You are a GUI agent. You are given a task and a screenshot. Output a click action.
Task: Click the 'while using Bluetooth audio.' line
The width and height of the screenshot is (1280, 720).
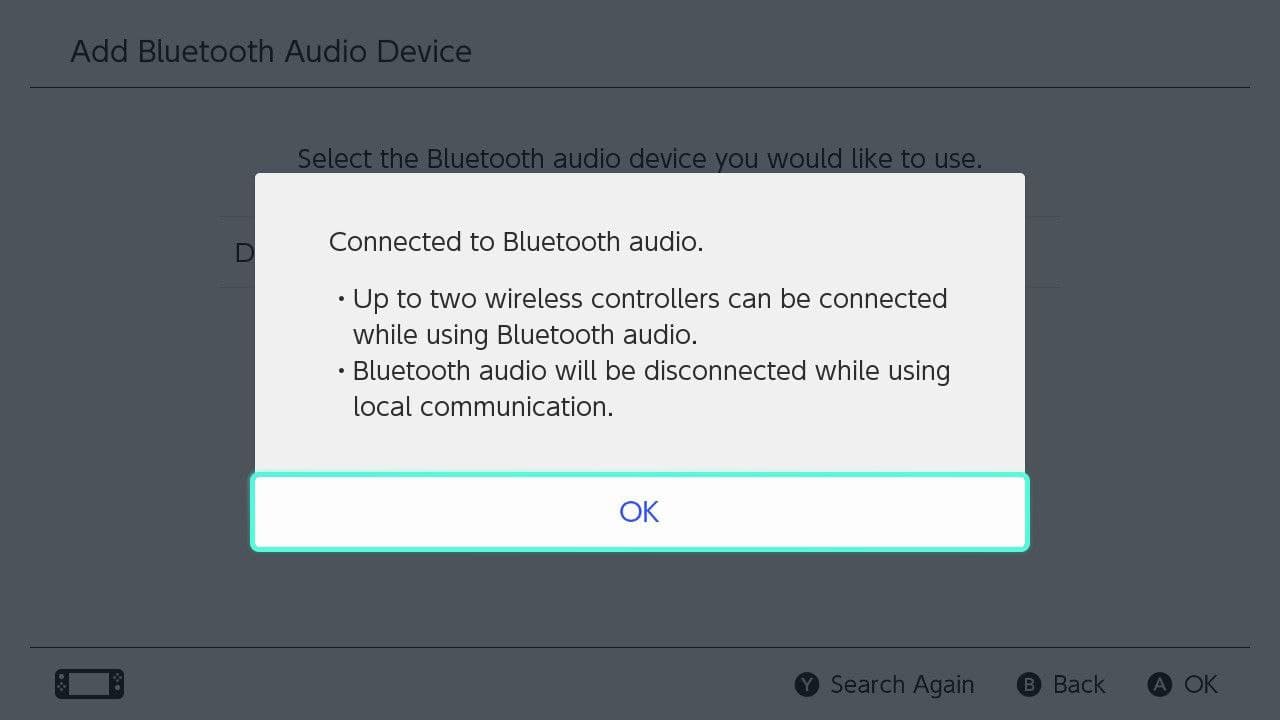coord(525,334)
